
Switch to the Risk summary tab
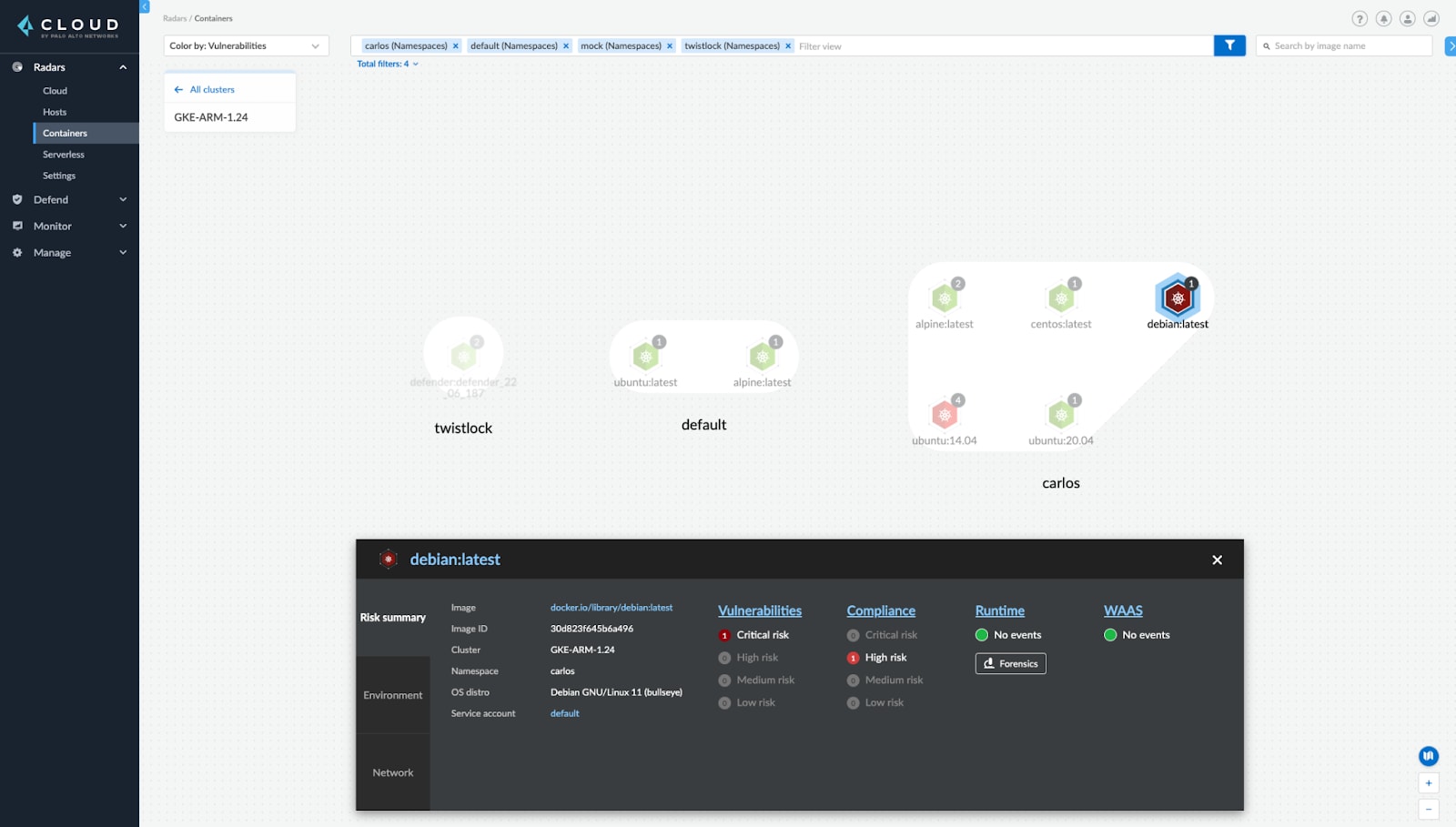click(393, 618)
